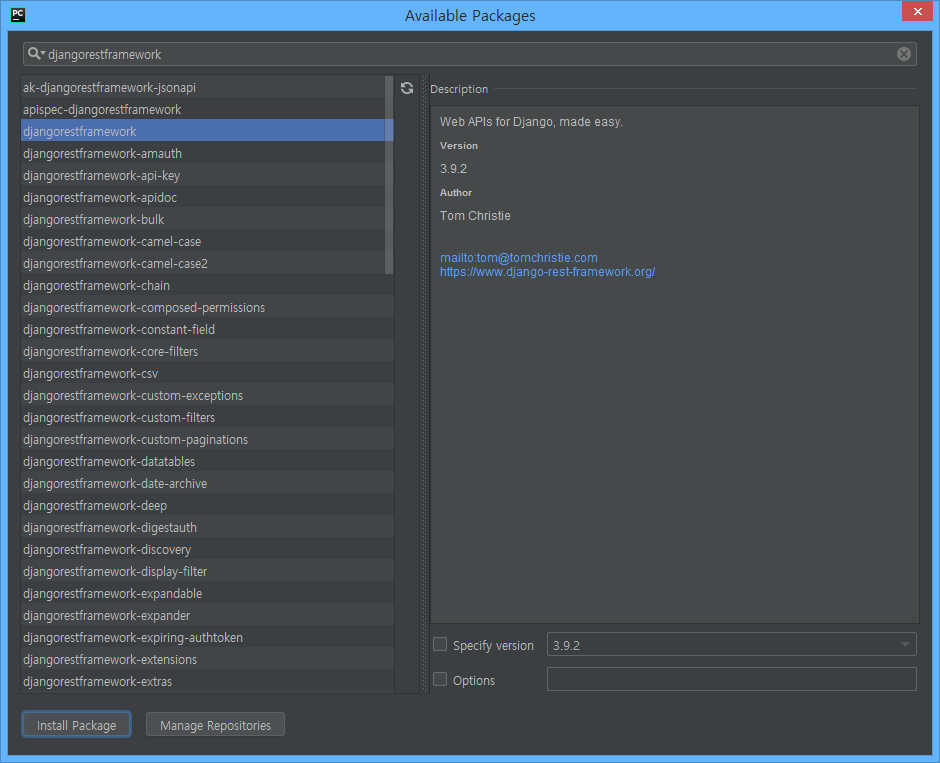Select djangorestframework-constant-field package

click(x=207, y=329)
